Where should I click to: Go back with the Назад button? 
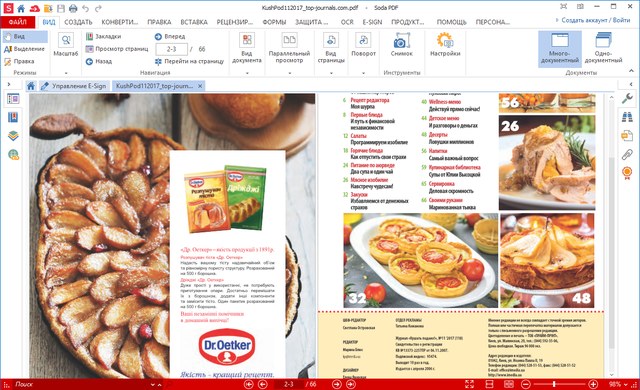tap(99, 61)
